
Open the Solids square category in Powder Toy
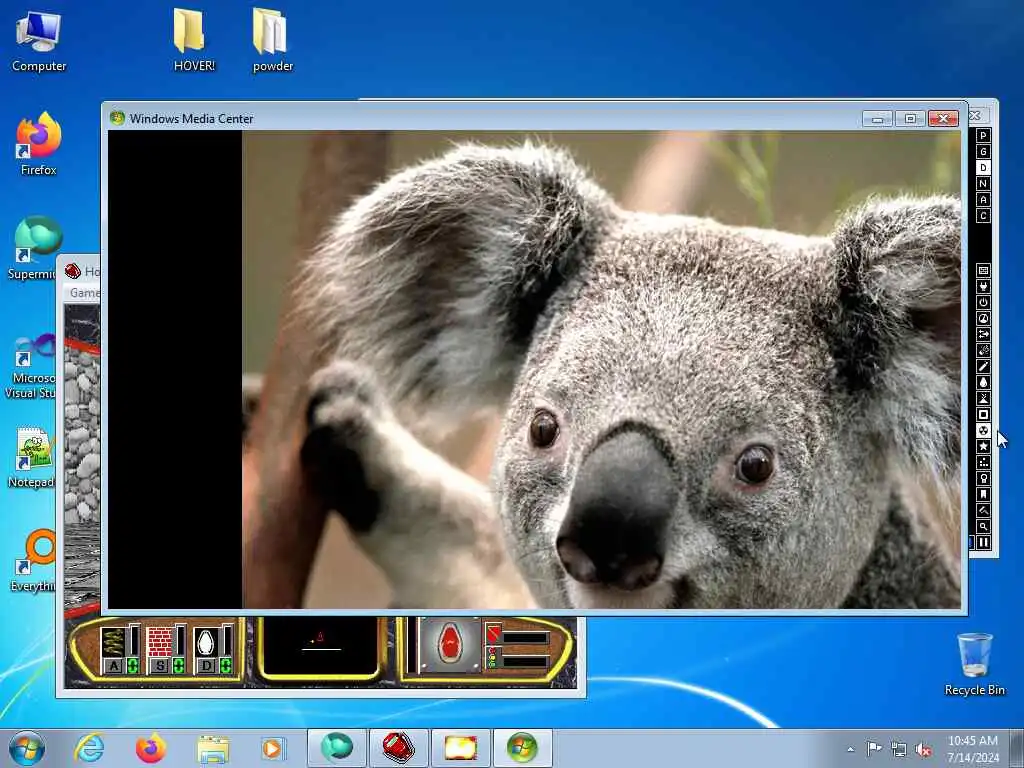coord(983,414)
